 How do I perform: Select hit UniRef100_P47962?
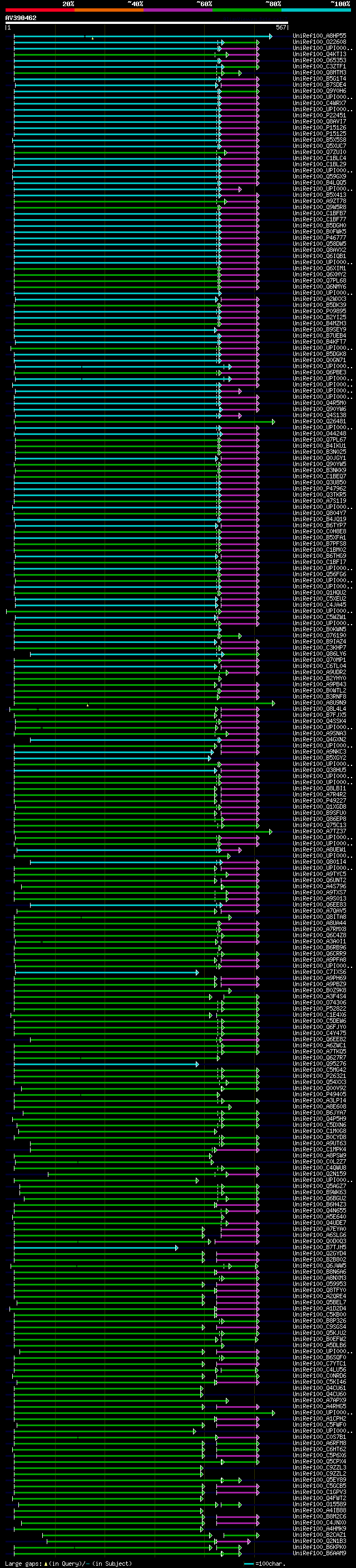[319, 488]
